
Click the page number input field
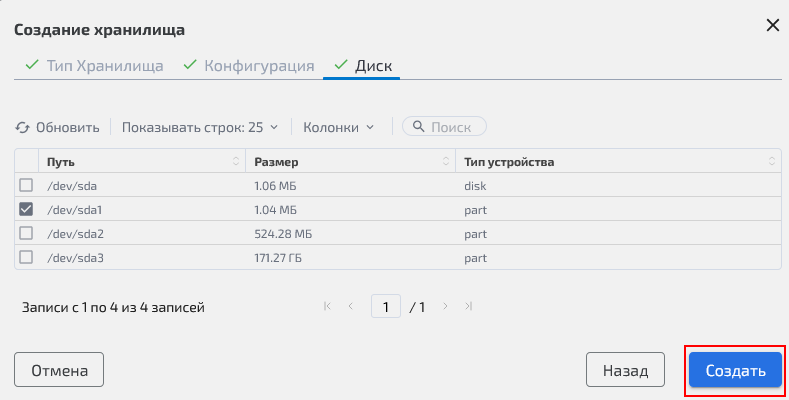pos(386,307)
